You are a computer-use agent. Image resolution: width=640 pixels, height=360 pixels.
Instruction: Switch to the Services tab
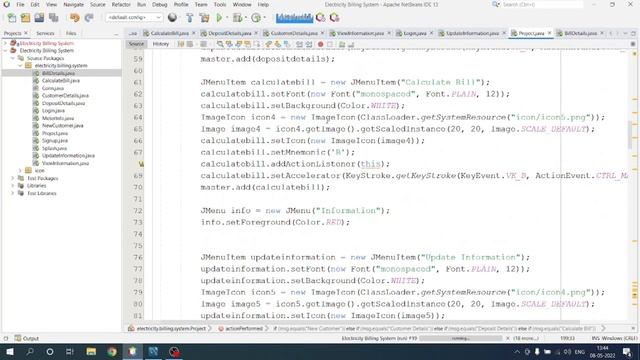point(45,33)
